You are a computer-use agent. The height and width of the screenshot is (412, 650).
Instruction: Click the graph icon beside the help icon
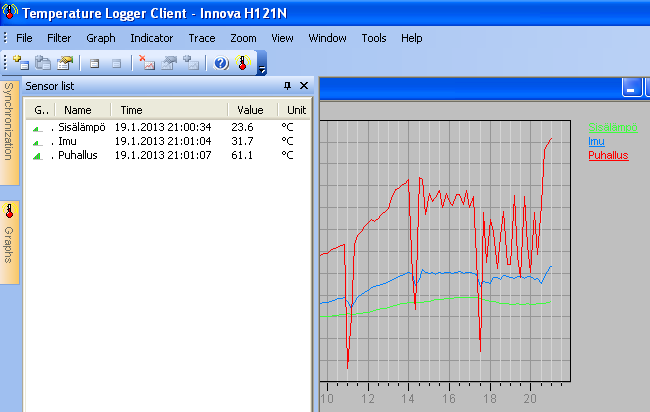(x=191, y=63)
